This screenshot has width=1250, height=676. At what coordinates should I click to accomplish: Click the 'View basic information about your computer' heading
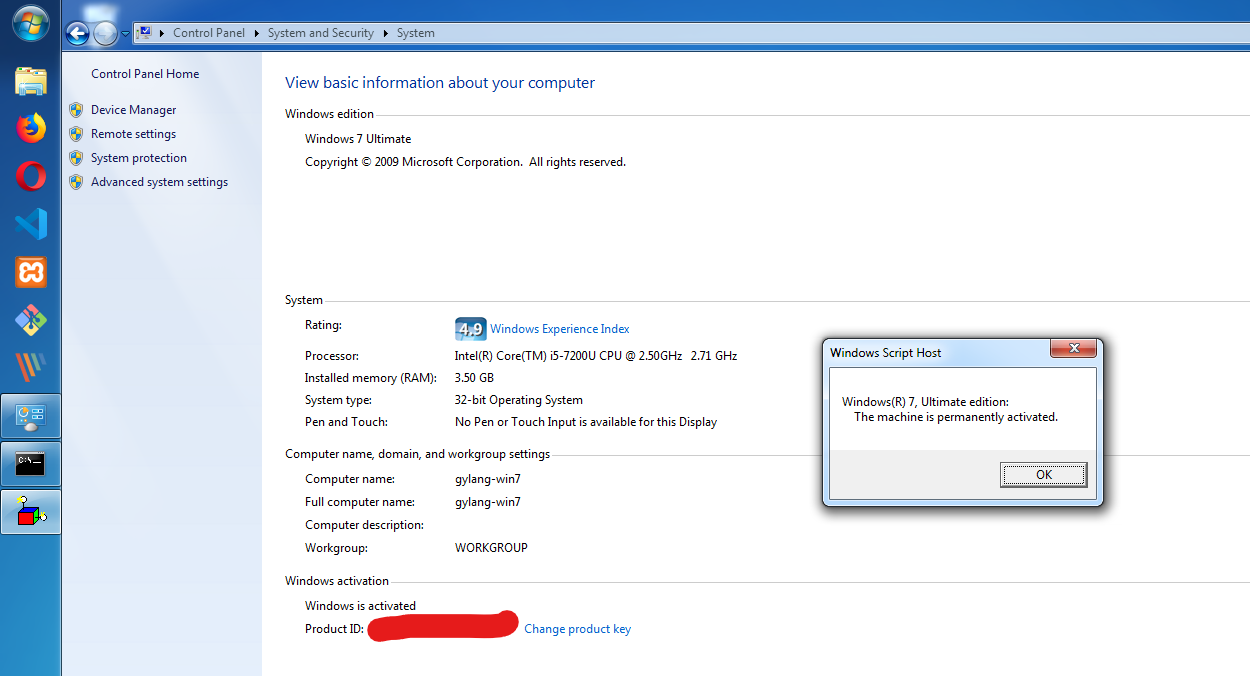pos(440,83)
